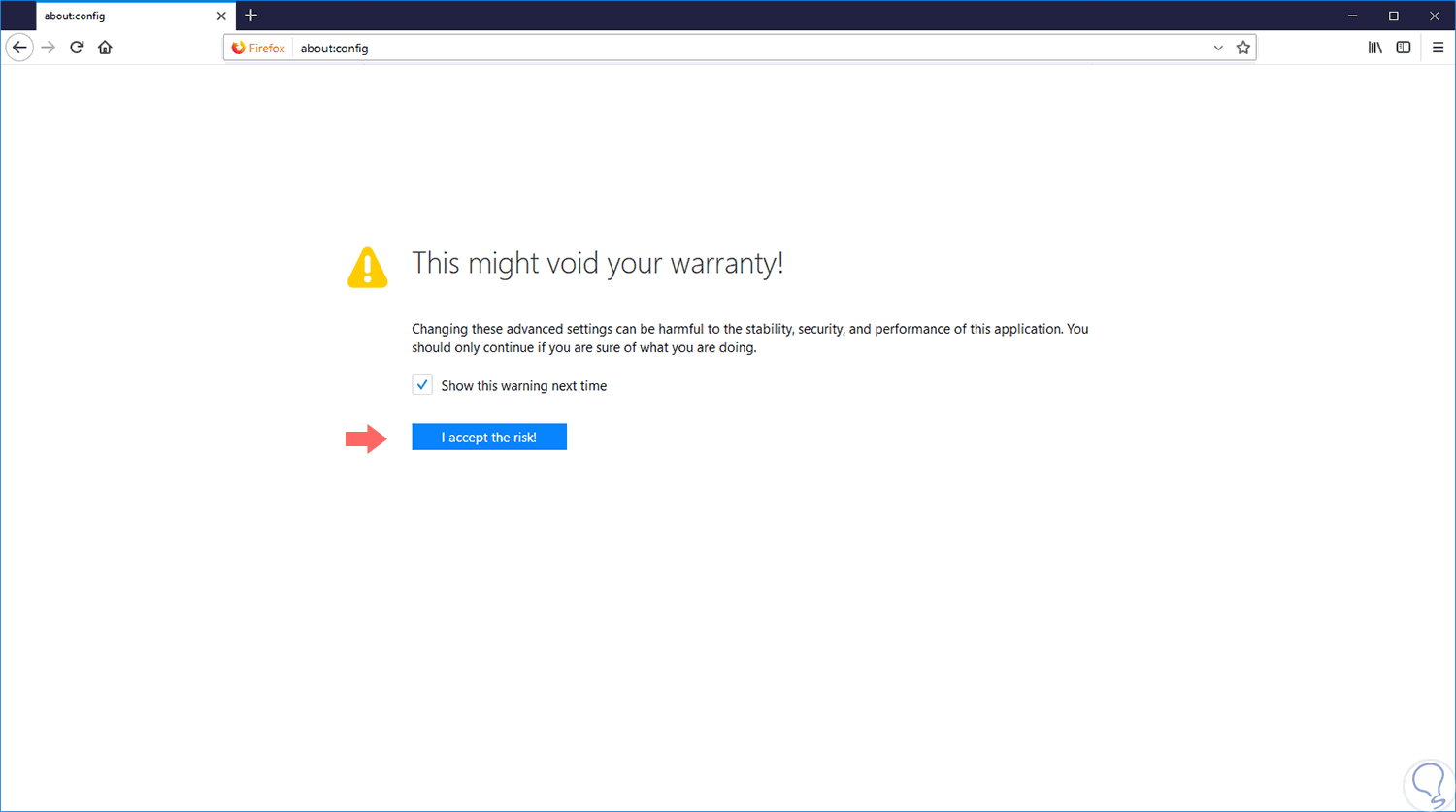1456x812 pixels.
Task: Click the "Show this warning next time" label
Action: tap(524, 386)
